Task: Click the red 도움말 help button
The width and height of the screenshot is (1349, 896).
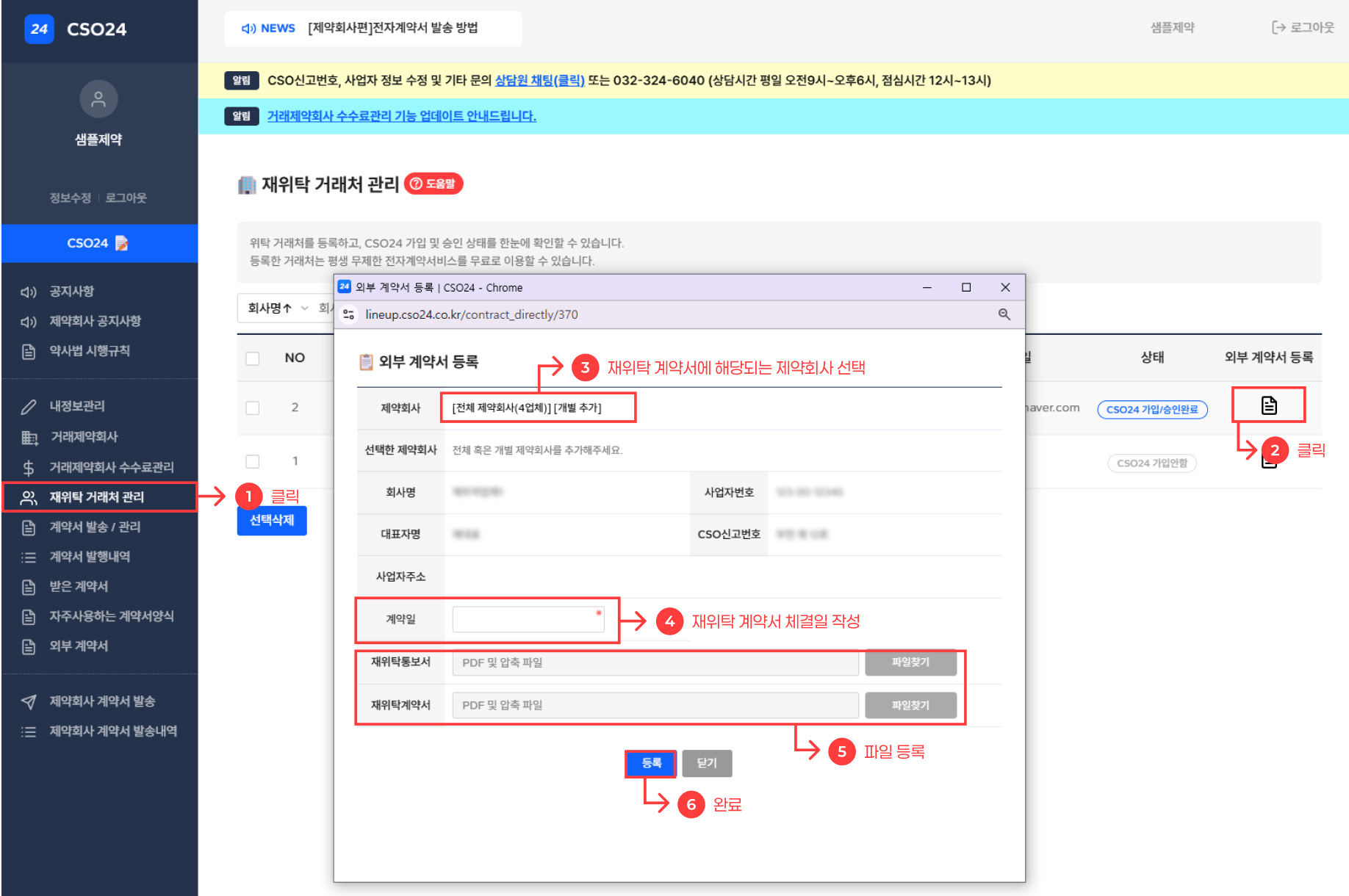Action: [x=434, y=184]
